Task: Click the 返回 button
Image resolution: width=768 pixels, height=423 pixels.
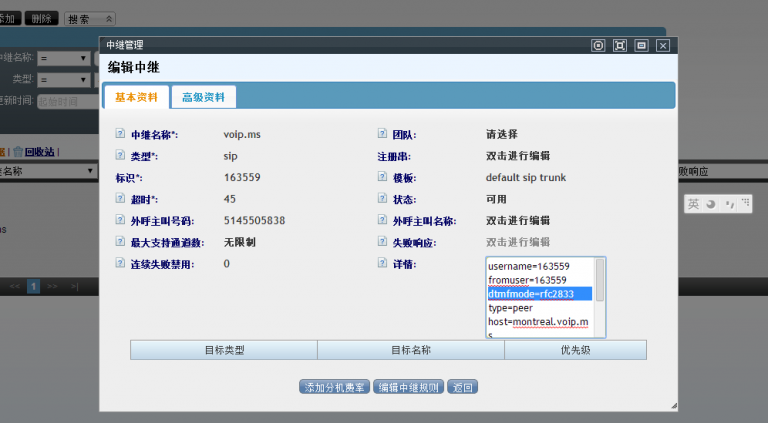Action: 462,387
